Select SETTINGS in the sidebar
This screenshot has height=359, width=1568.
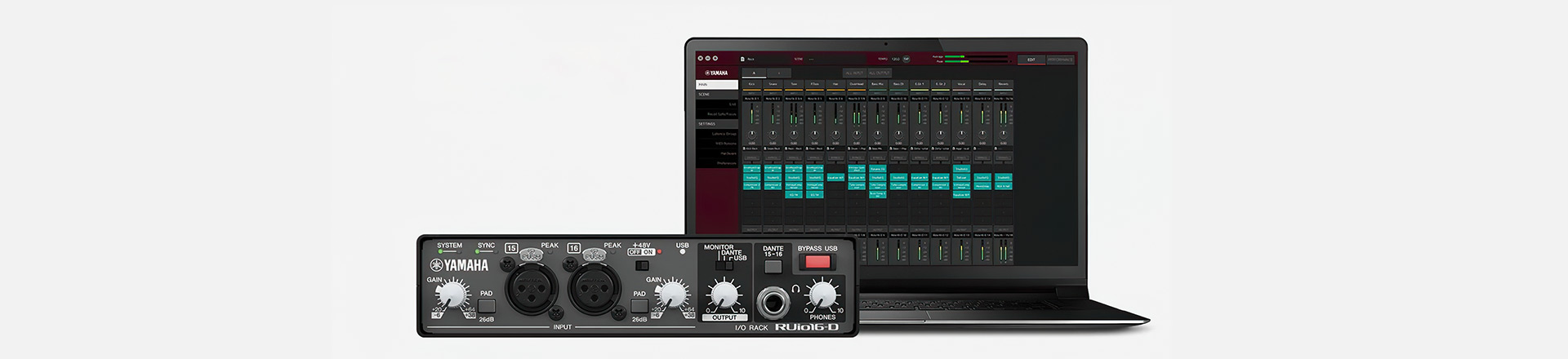716,124
